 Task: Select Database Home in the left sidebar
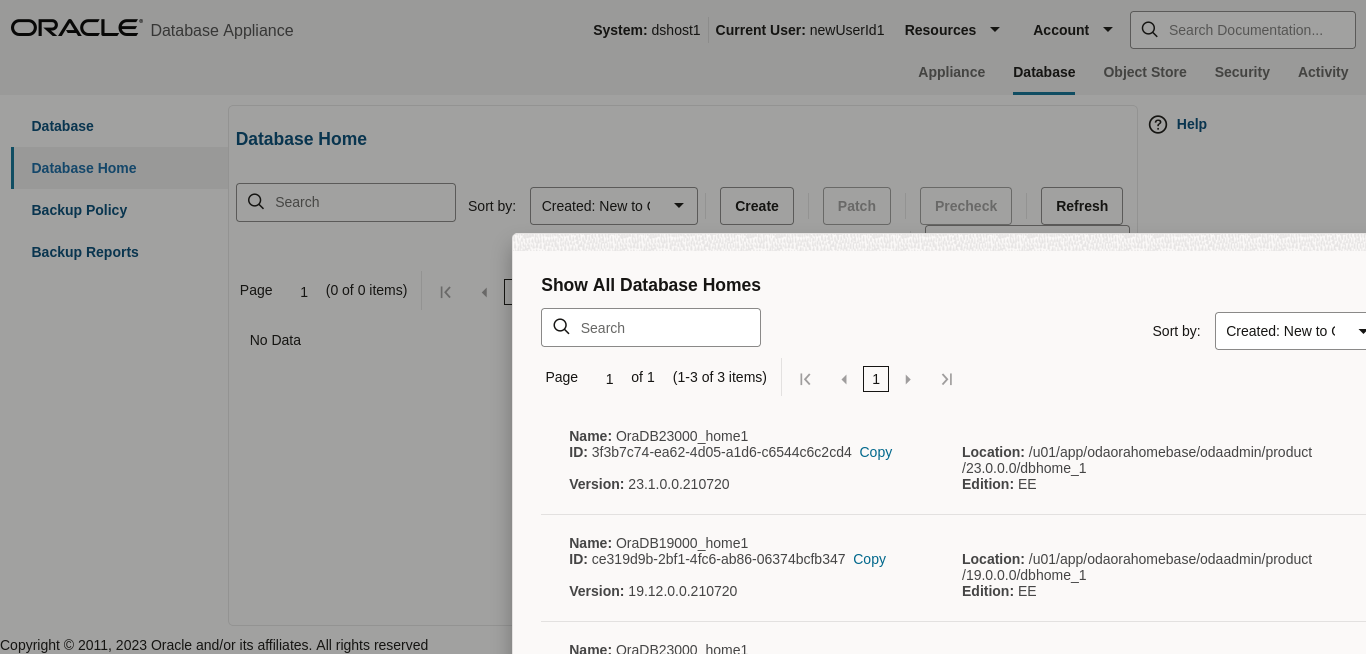point(84,168)
